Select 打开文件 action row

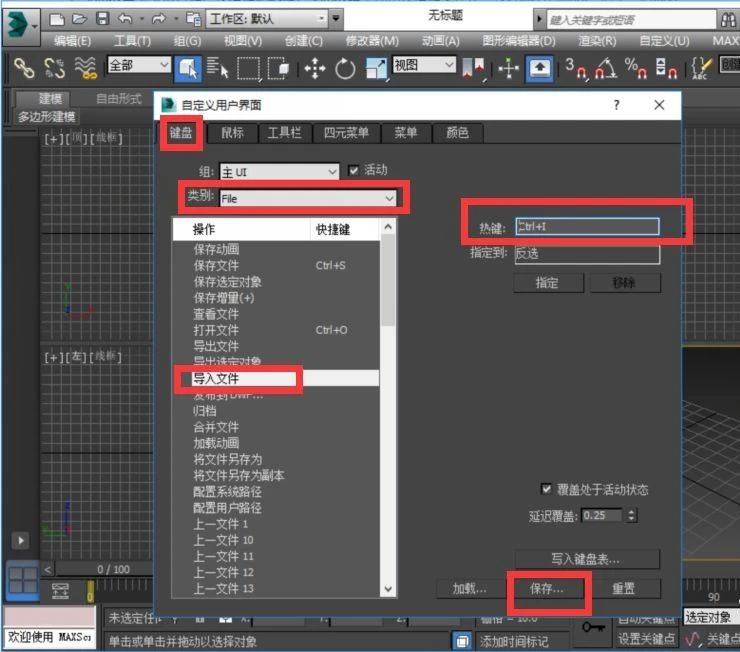(x=276, y=330)
